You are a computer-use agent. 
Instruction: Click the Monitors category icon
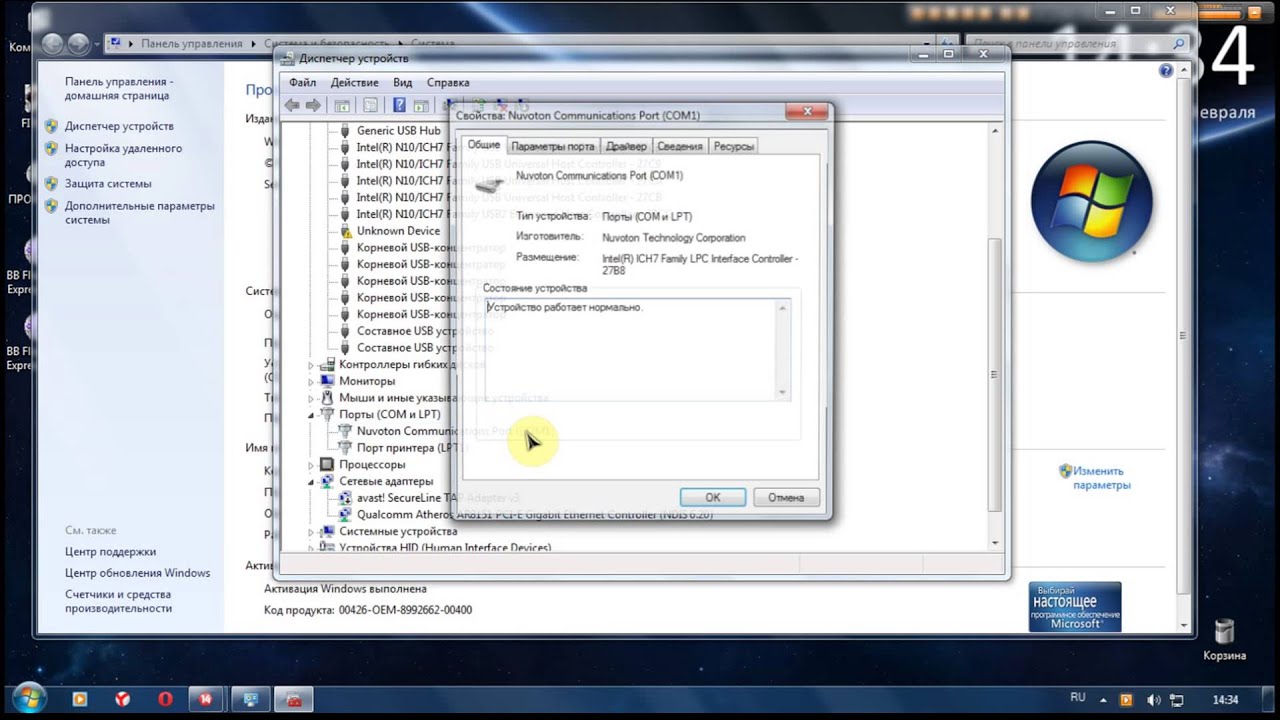(327, 381)
